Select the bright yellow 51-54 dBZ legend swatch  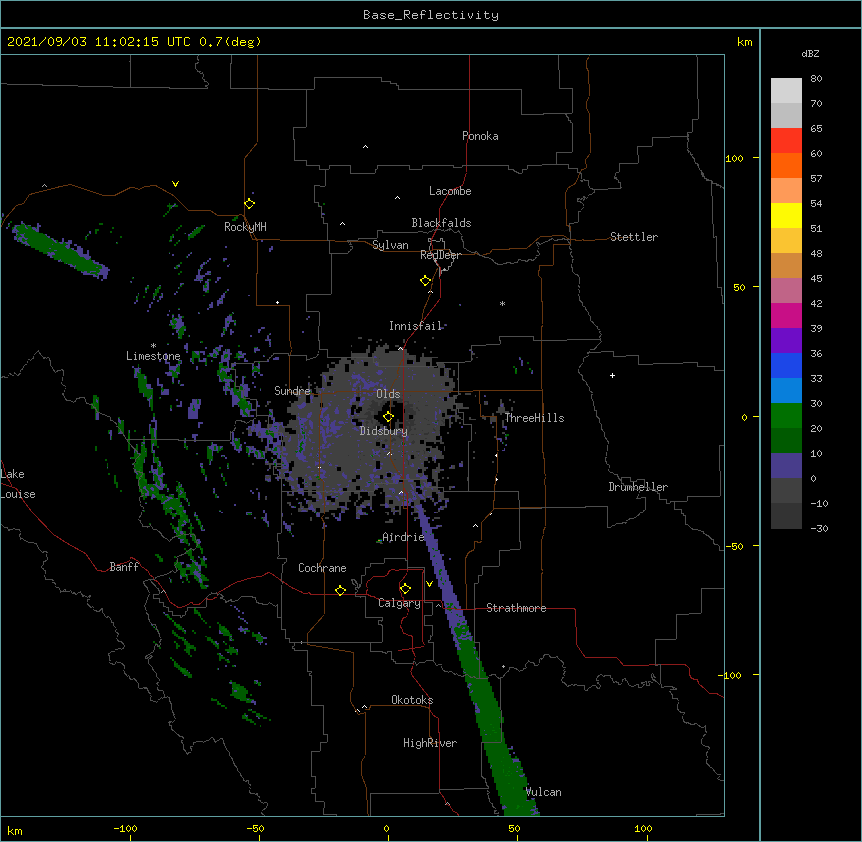coord(786,215)
